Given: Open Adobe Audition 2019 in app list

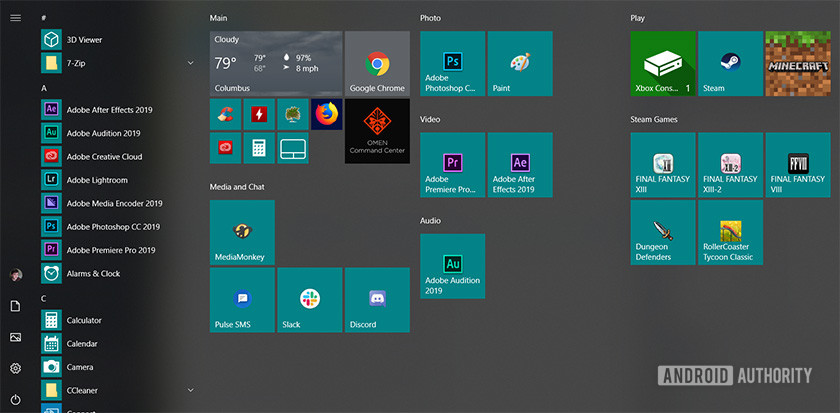Looking at the screenshot, I should point(118,133).
